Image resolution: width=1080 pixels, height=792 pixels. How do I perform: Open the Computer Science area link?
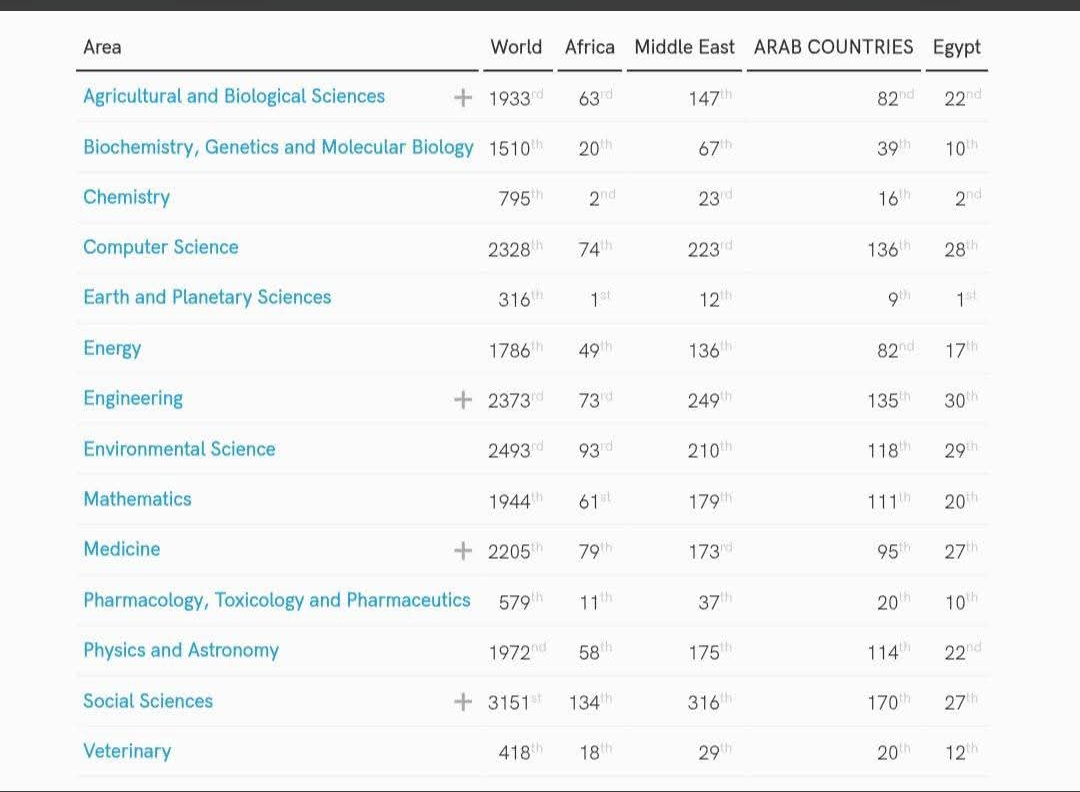click(x=161, y=247)
